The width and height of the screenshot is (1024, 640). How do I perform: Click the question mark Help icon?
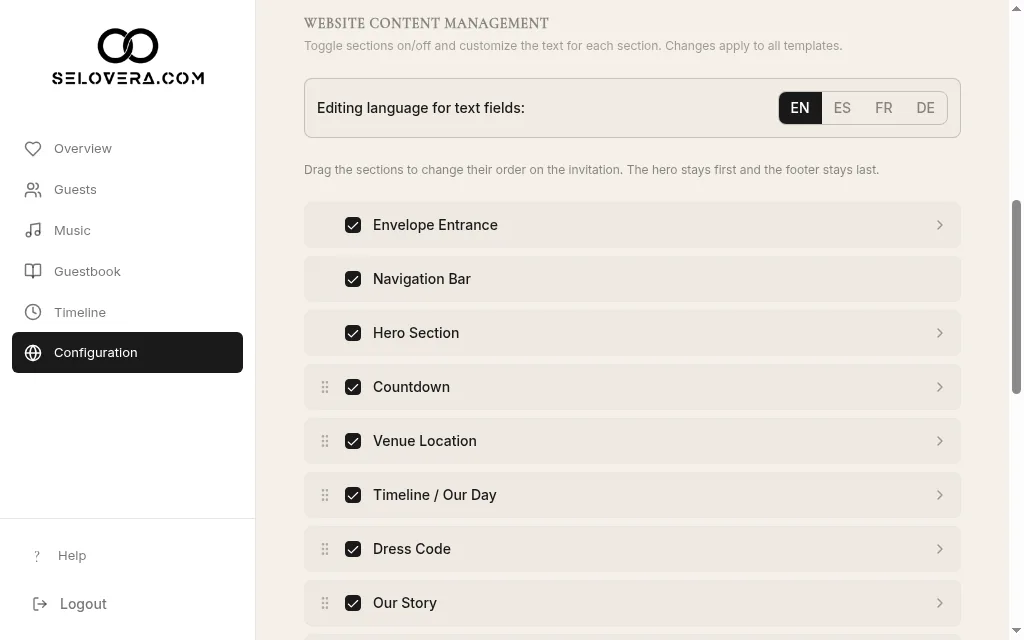pyautogui.click(x=37, y=556)
